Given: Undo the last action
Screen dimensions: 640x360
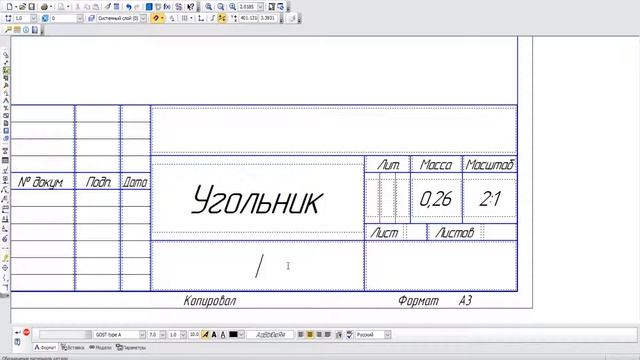Looking at the screenshot, I should click(129, 7).
